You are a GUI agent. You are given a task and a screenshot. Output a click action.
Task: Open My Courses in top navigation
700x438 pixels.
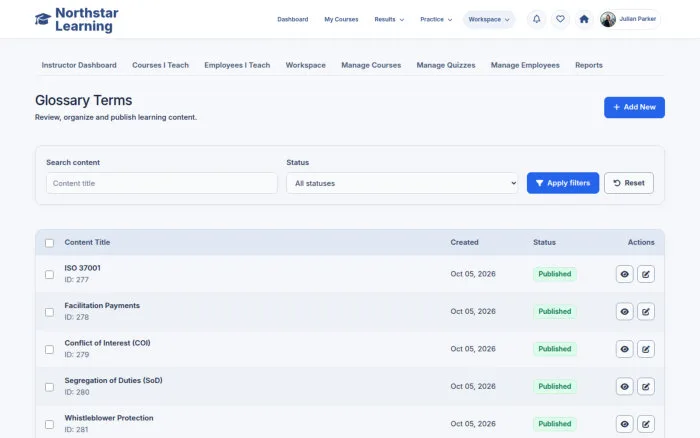tap(341, 19)
